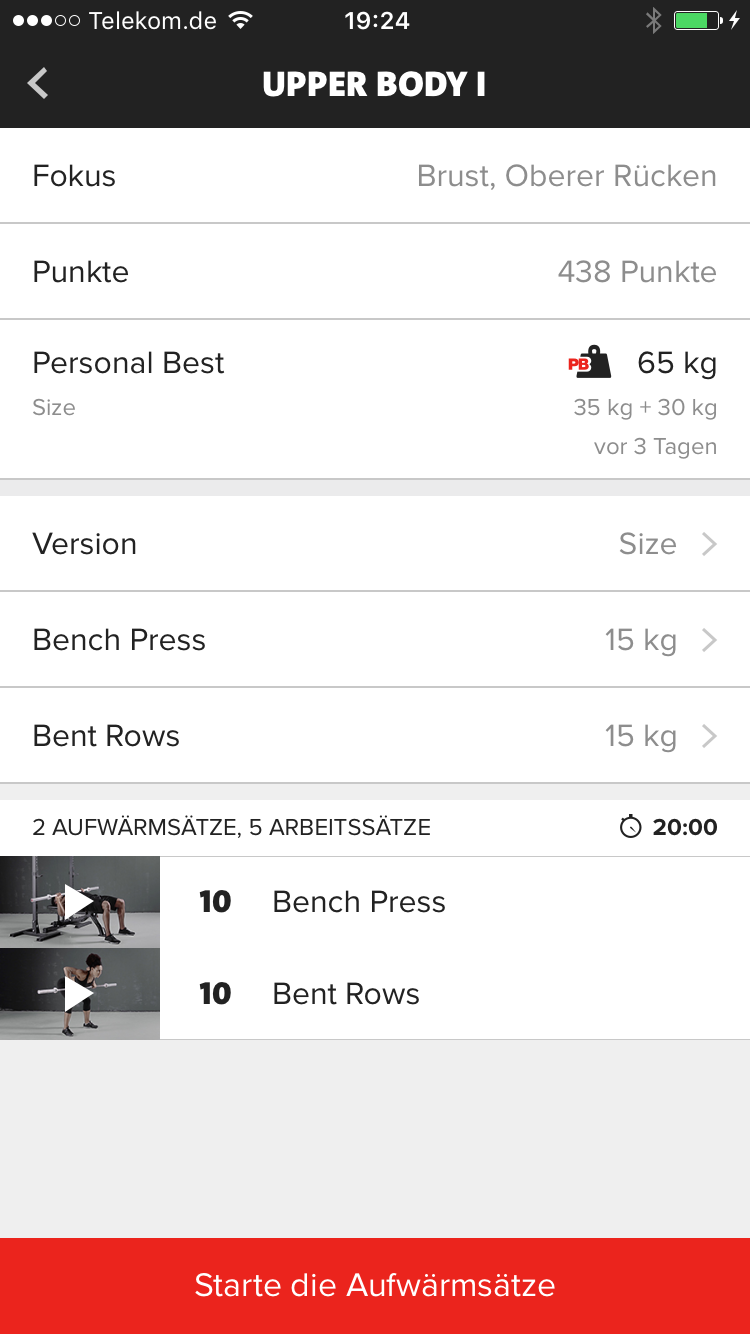Tap the Punkte 438 points value

[x=637, y=272]
